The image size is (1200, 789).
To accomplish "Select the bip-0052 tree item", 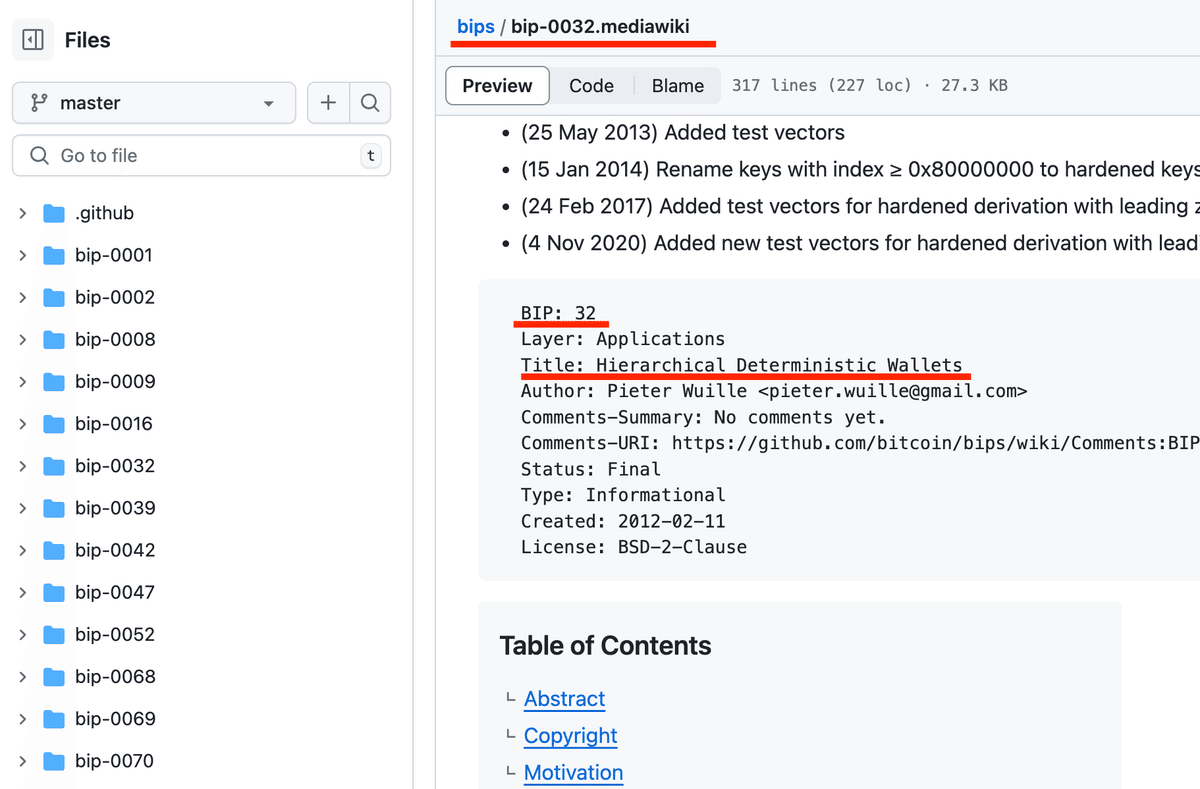I will coord(115,635).
